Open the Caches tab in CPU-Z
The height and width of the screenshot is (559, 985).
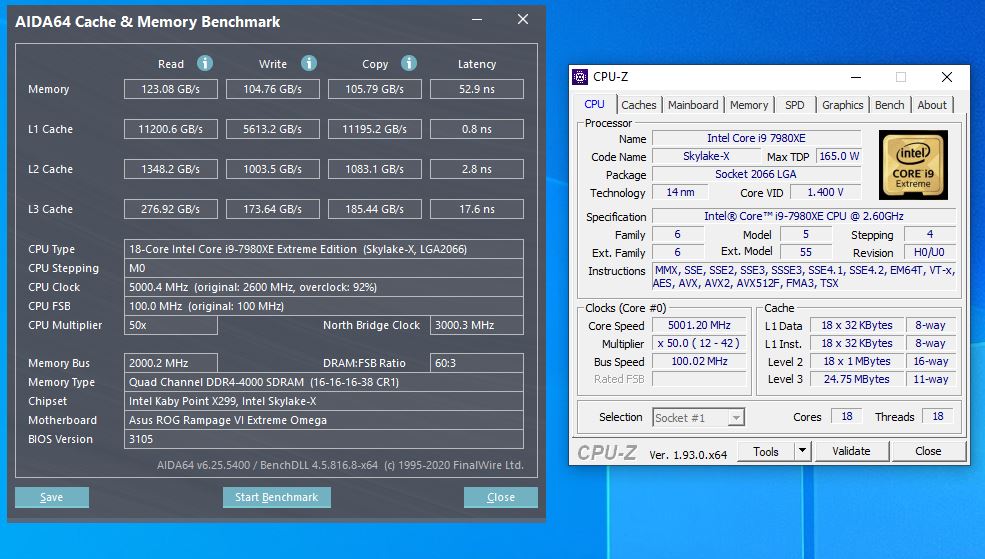[638, 105]
